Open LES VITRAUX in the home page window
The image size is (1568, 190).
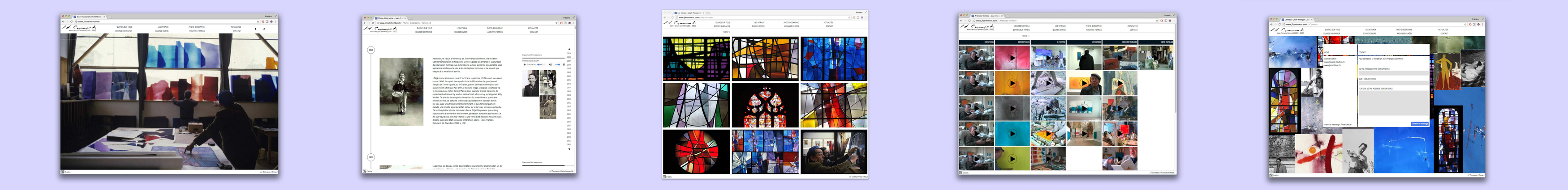pyautogui.click(x=163, y=27)
